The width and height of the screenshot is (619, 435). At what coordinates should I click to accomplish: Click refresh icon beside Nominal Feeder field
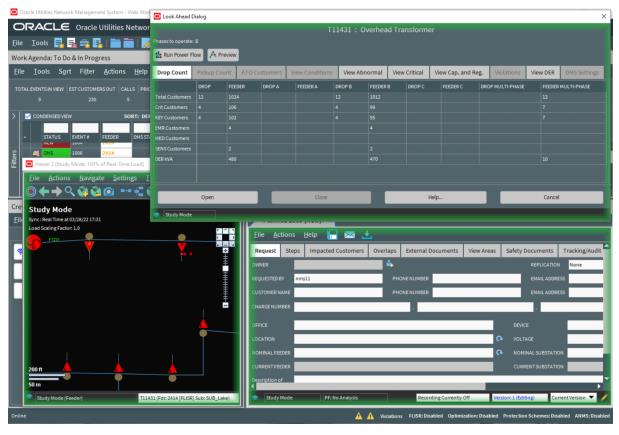click(499, 352)
